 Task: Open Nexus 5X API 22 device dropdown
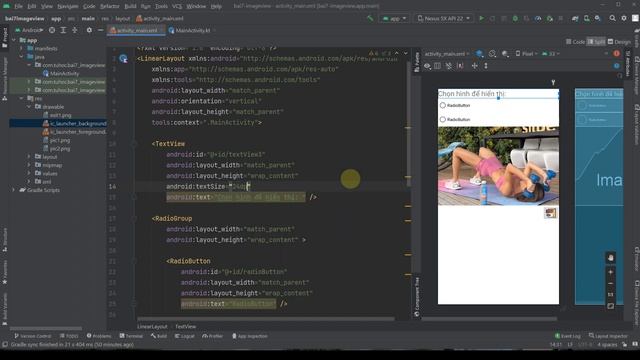(x=443, y=18)
